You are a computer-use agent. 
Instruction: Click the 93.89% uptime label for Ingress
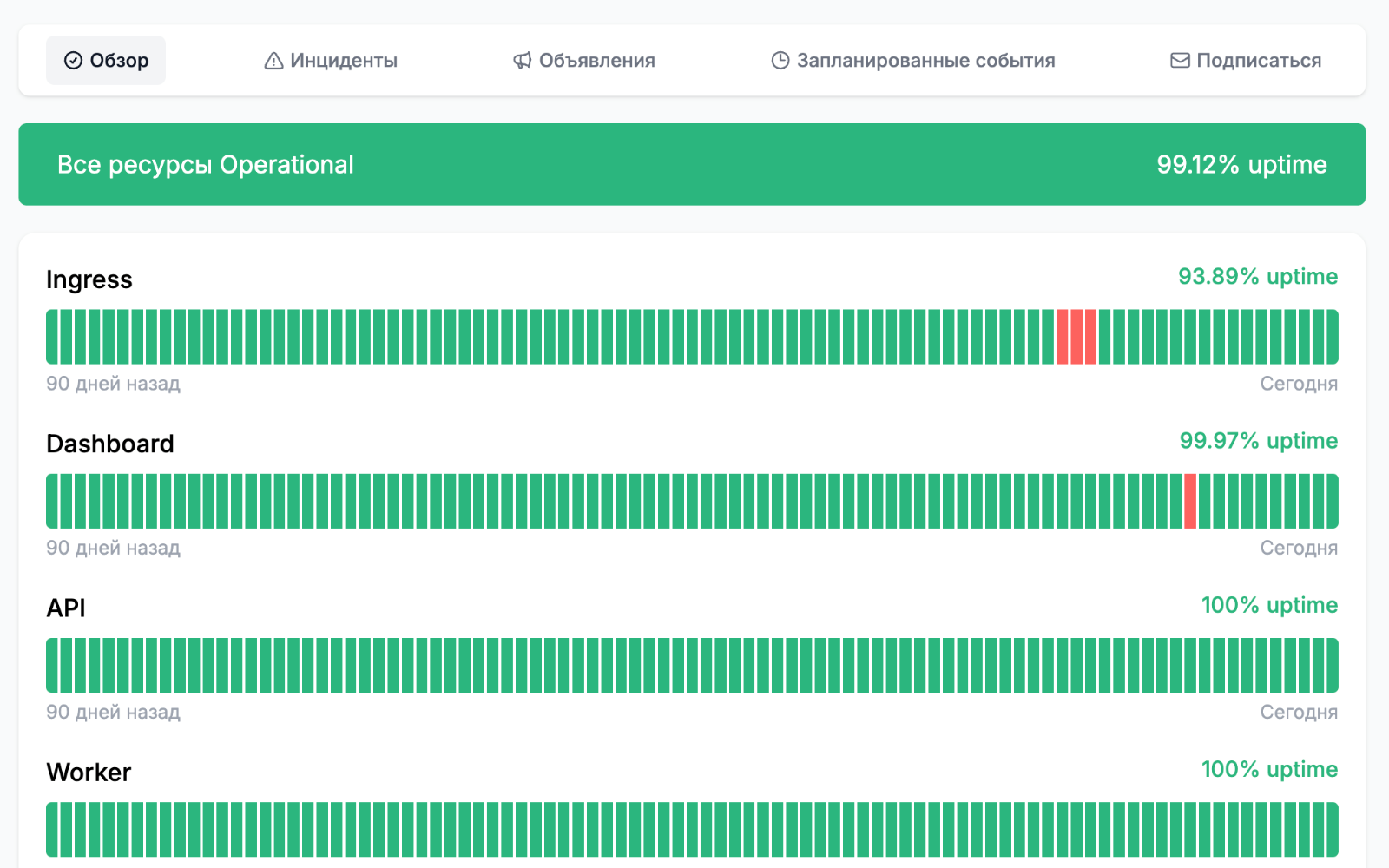point(1257,277)
